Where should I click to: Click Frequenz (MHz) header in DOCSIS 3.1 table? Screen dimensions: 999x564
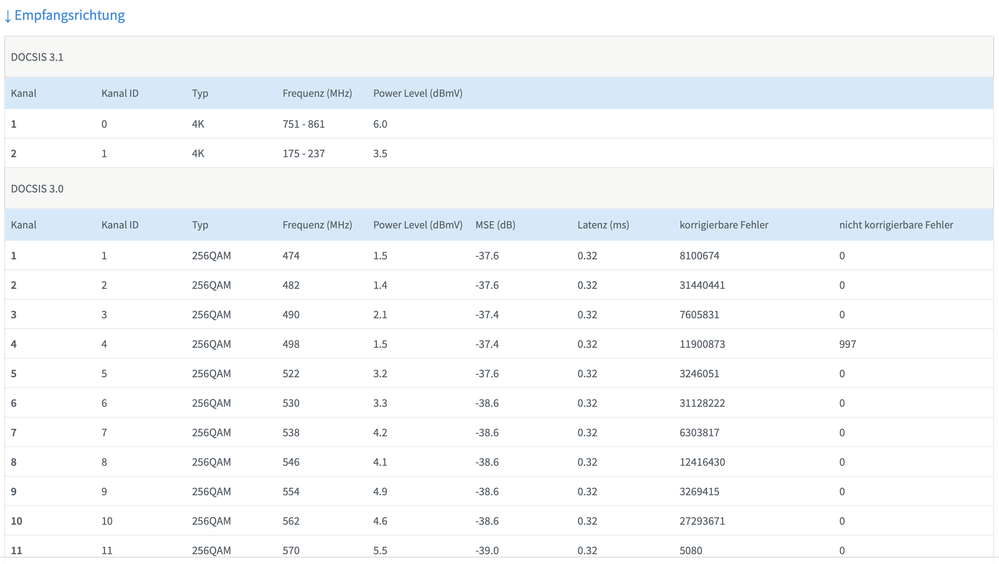pos(317,93)
